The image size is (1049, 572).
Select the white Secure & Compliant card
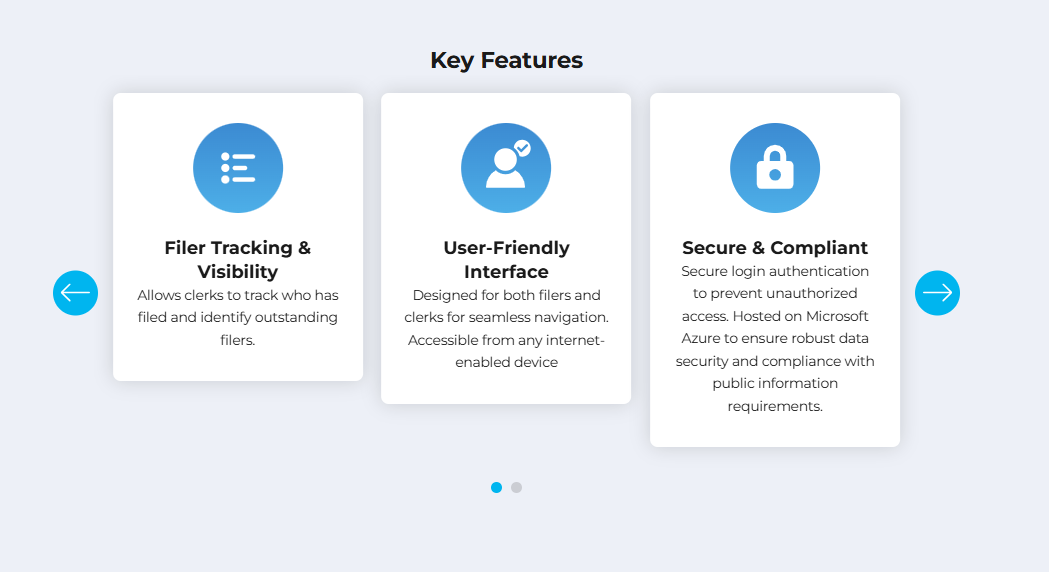point(775,428)
